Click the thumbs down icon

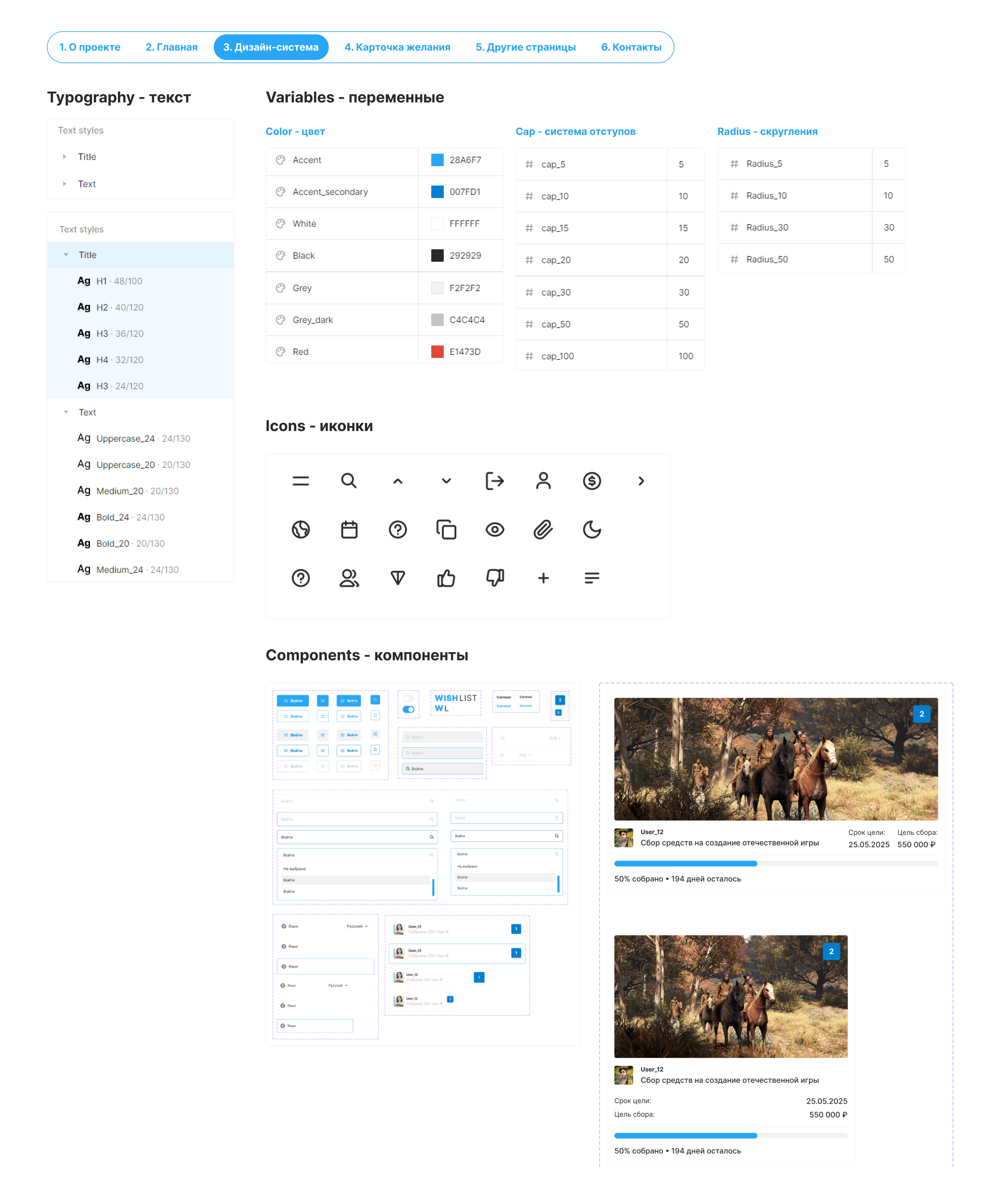(x=495, y=577)
